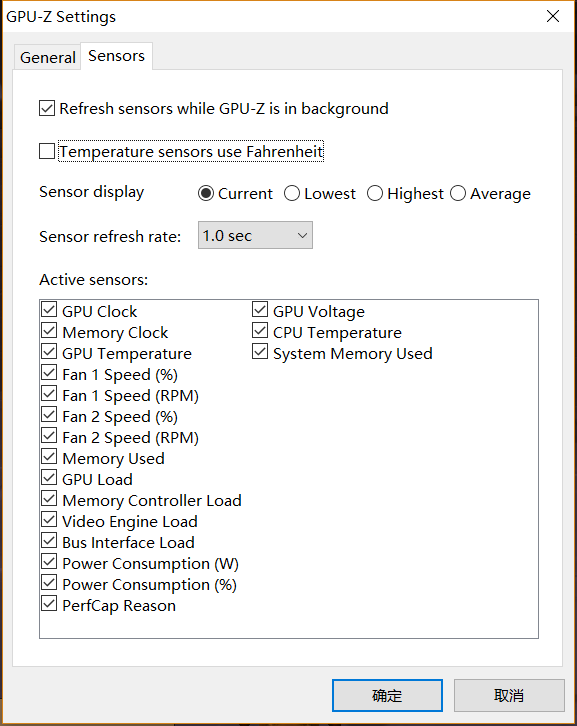The width and height of the screenshot is (577, 726).
Task: Click the 确定 confirm button
Action: tap(387, 695)
